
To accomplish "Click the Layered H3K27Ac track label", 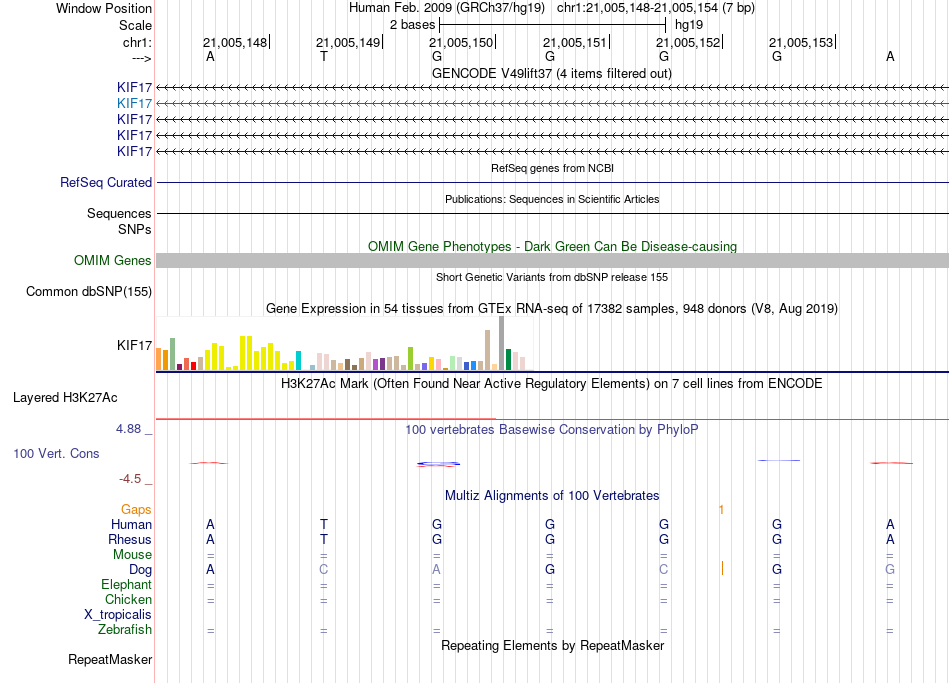I will pos(65,398).
